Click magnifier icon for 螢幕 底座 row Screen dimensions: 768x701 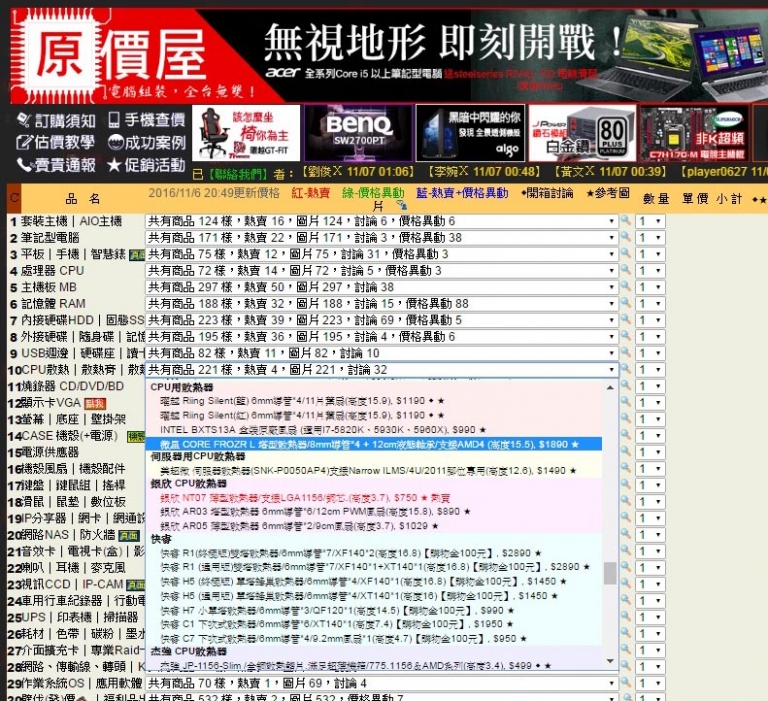625,418
